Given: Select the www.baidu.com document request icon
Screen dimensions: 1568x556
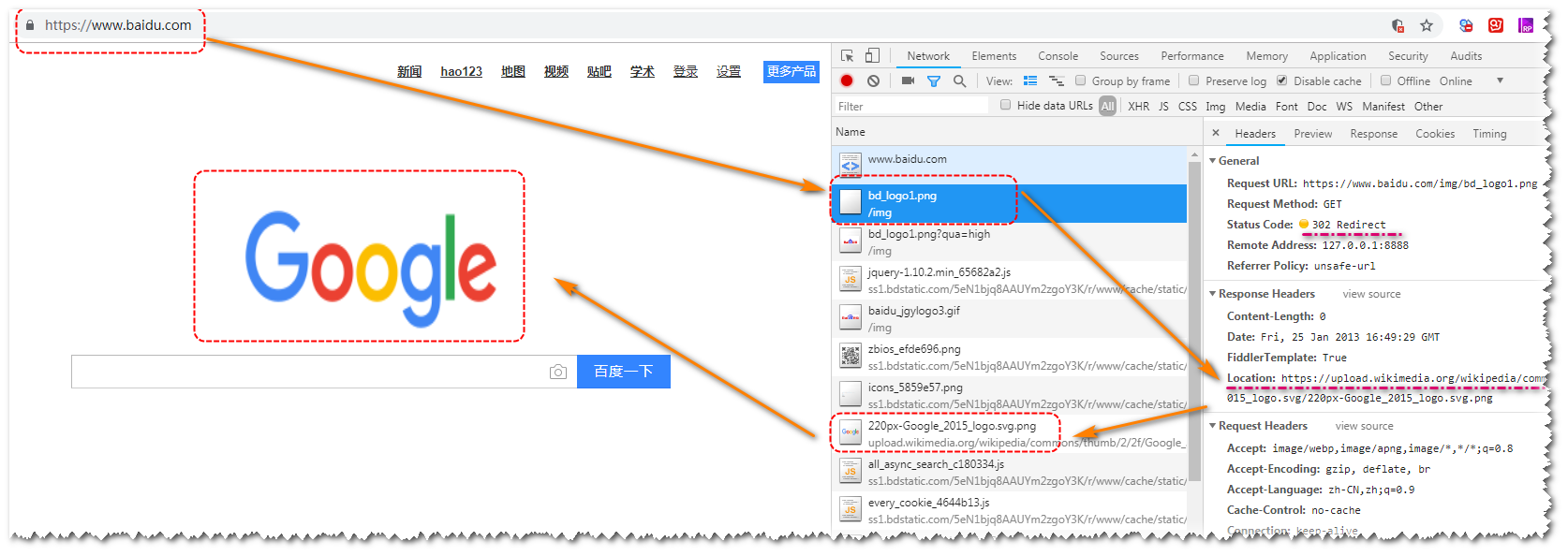Looking at the screenshot, I should click(x=851, y=166).
